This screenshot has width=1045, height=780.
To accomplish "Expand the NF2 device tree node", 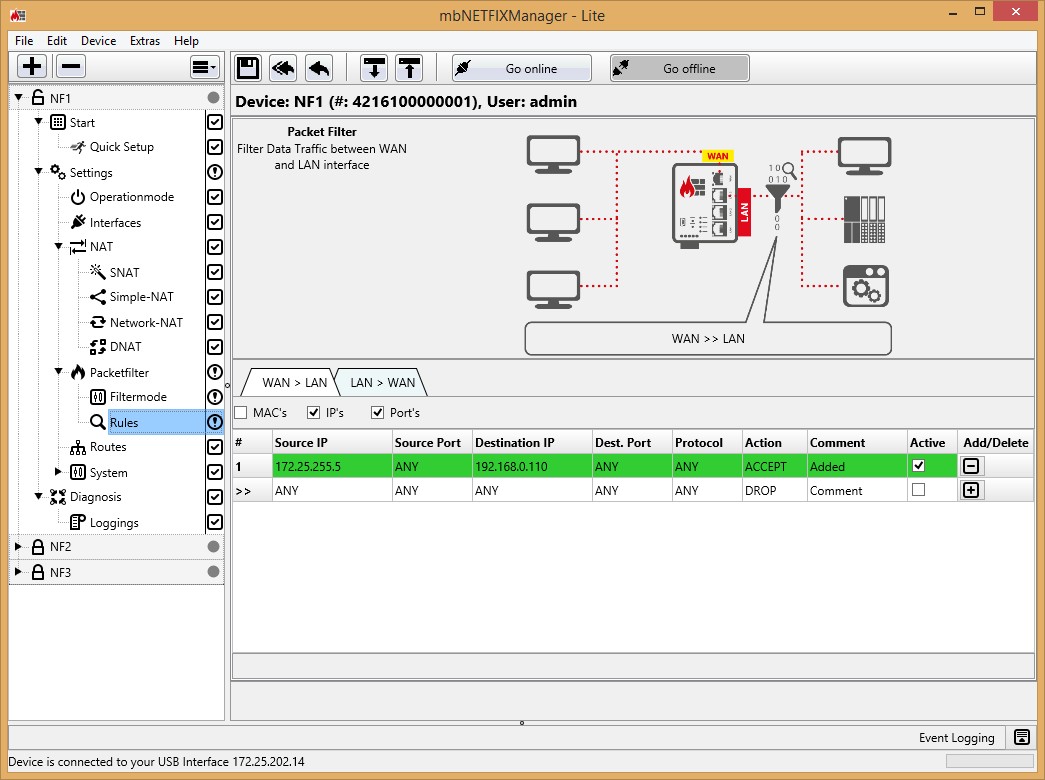I will click(18, 547).
